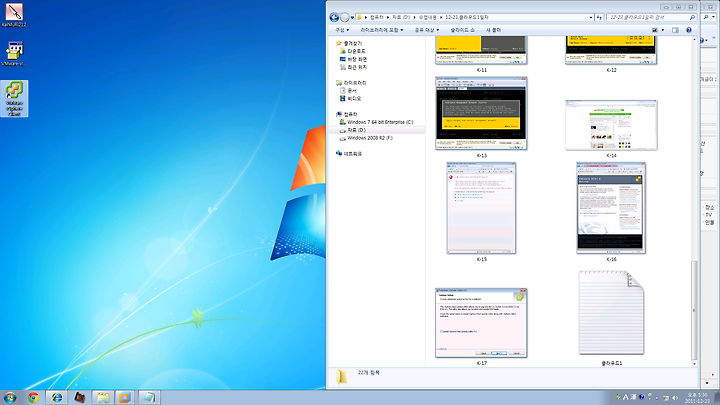Select the VMware vSphere Client desktop shortcut

coord(14,99)
